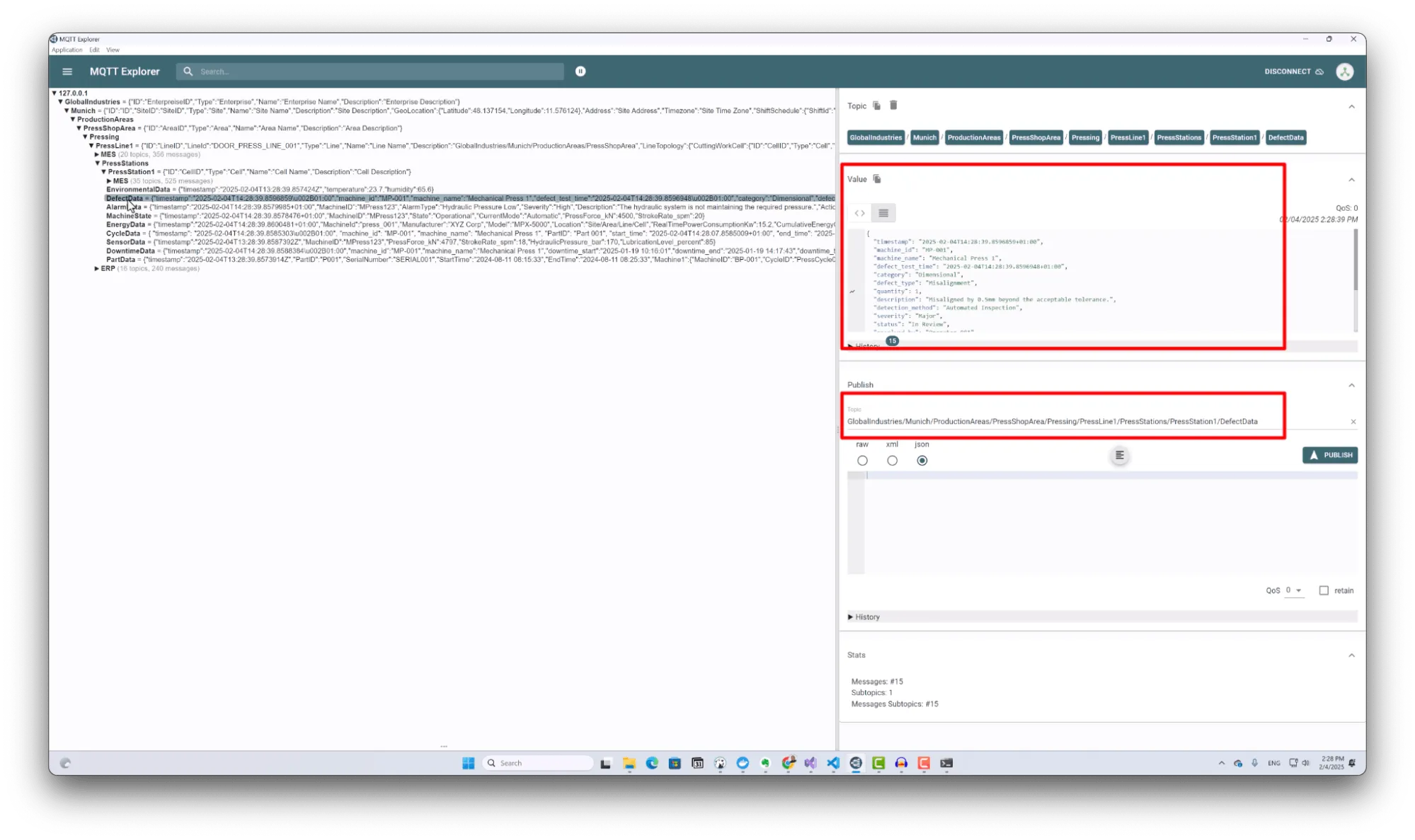
Task: Collapse the Stats section chevron
Action: [1351, 655]
